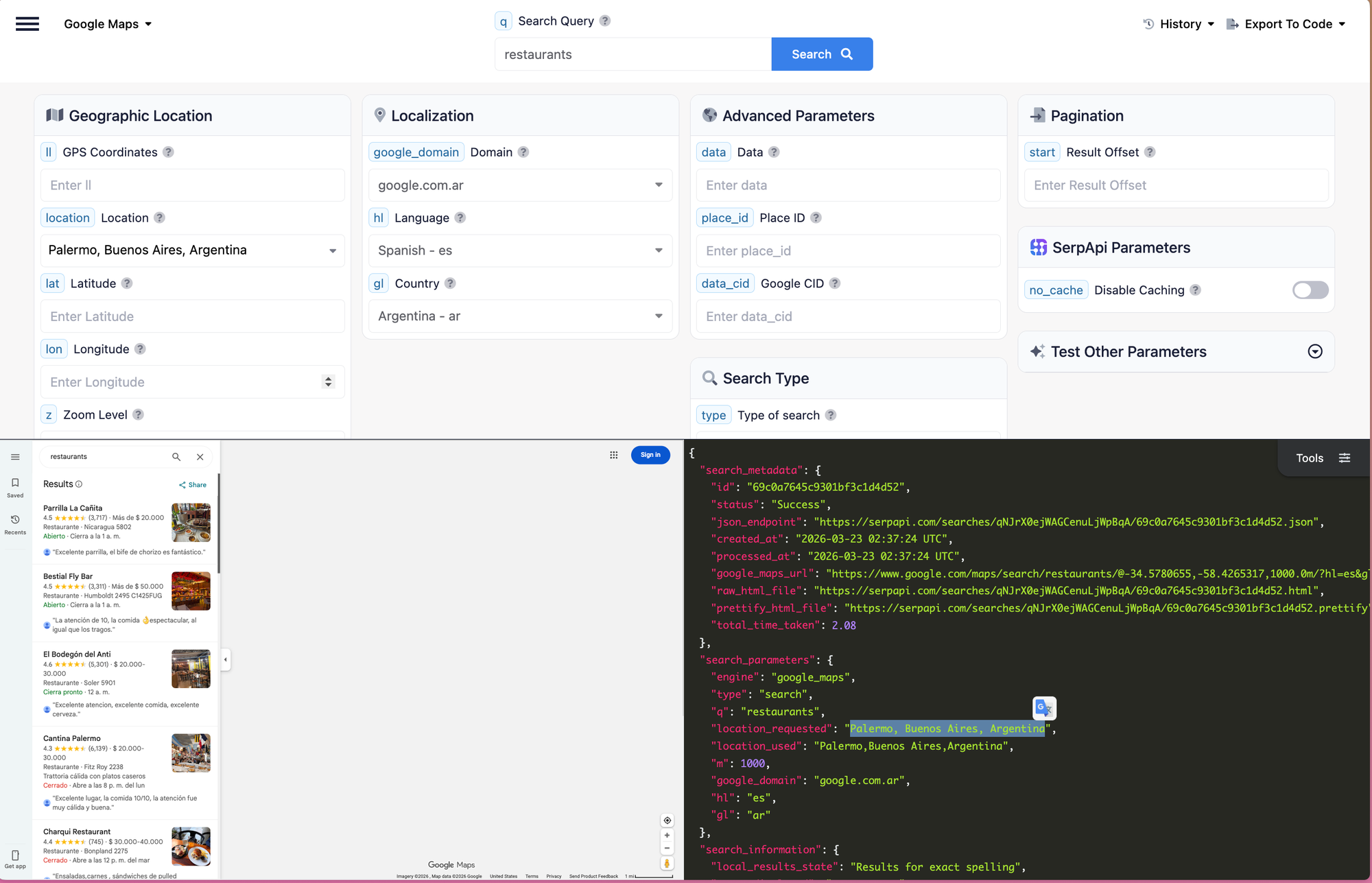The height and width of the screenshot is (883, 1372).
Task: Click the GPS Coordinates help icon
Action: click(168, 152)
